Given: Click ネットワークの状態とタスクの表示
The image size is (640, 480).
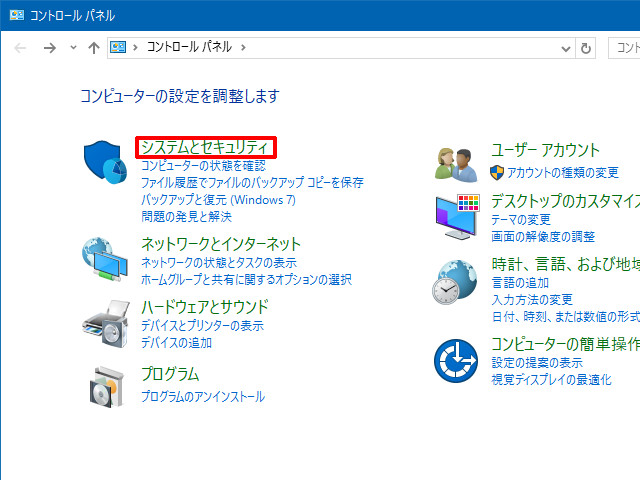Looking at the screenshot, I should pyautogui.click(x=219, y=262).
